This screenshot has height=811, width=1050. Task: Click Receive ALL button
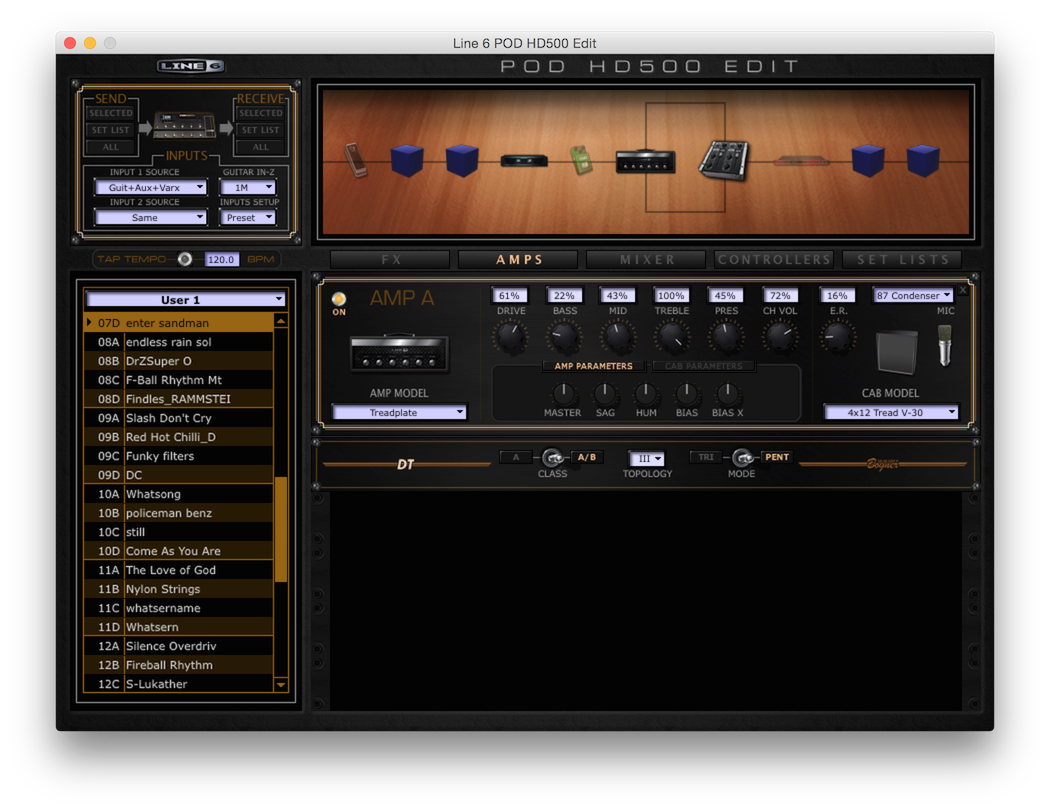point(260,147)
